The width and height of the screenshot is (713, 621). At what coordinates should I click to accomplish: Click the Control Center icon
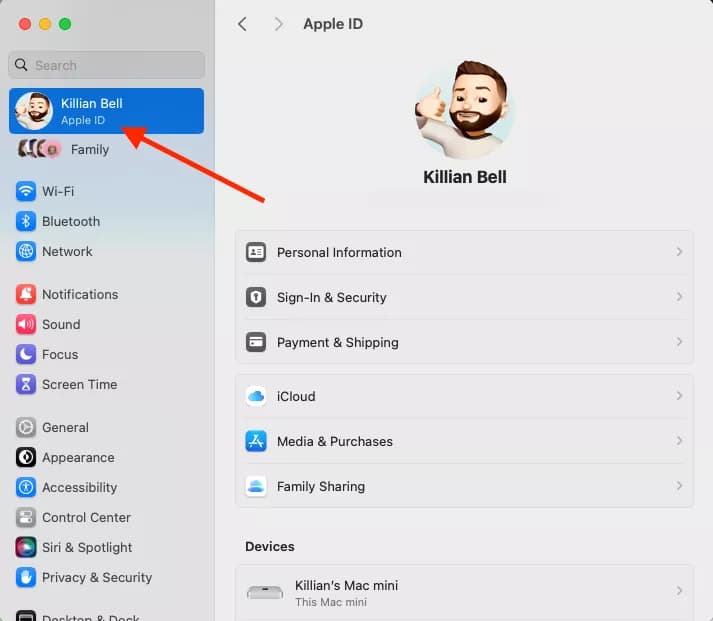pos(26,517)
